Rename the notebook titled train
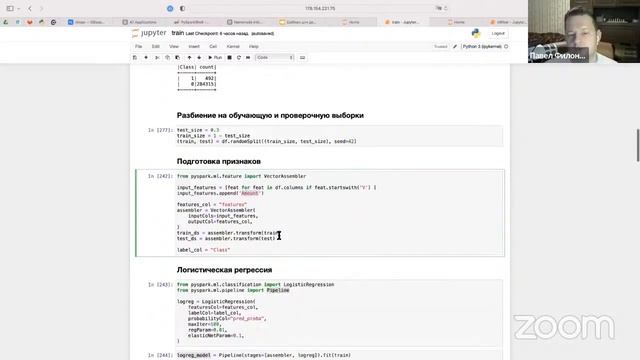The height and width of the screenshot is (360, 640). pos(178,33)
